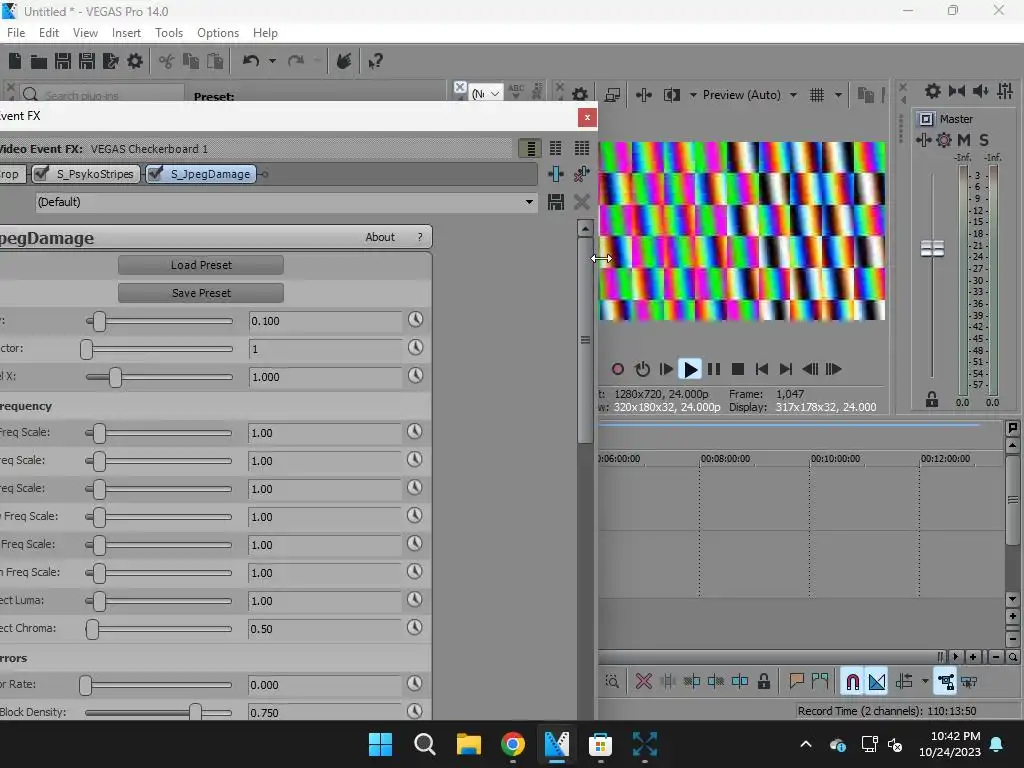Open Options menu
The image size is (1024, 768).
tap(218, 33)
